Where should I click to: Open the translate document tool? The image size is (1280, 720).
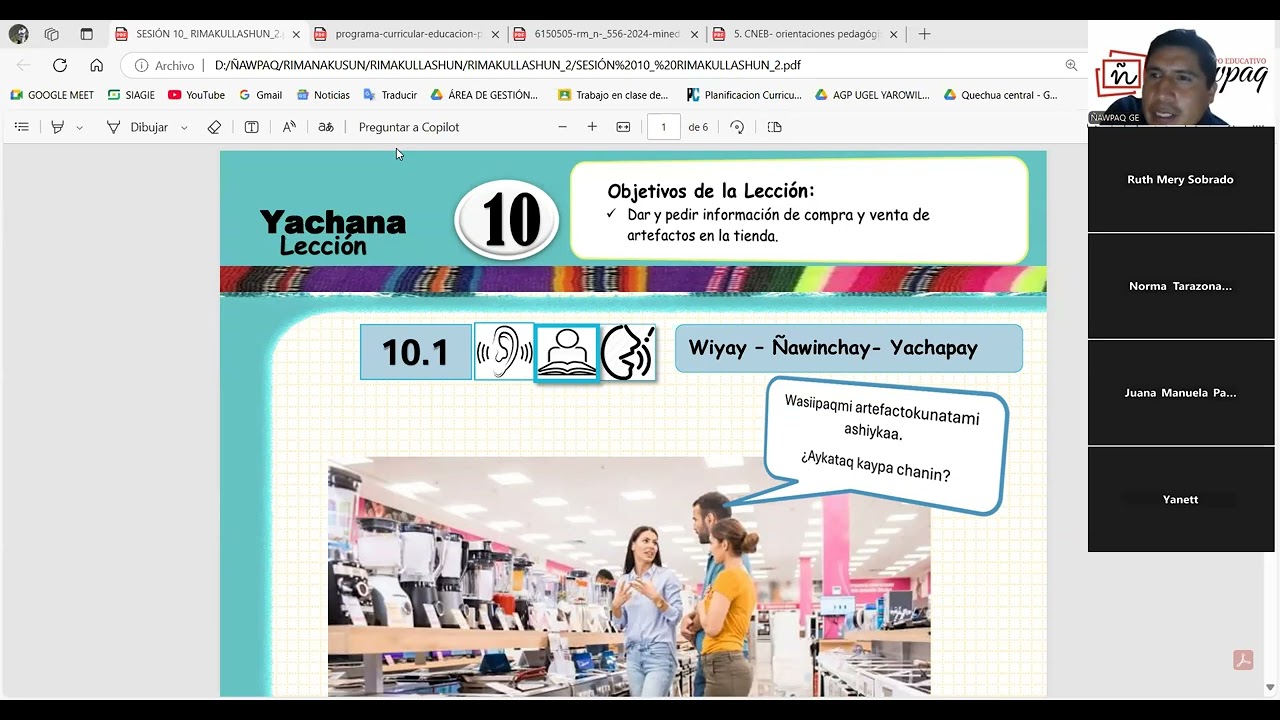(326, 127)
